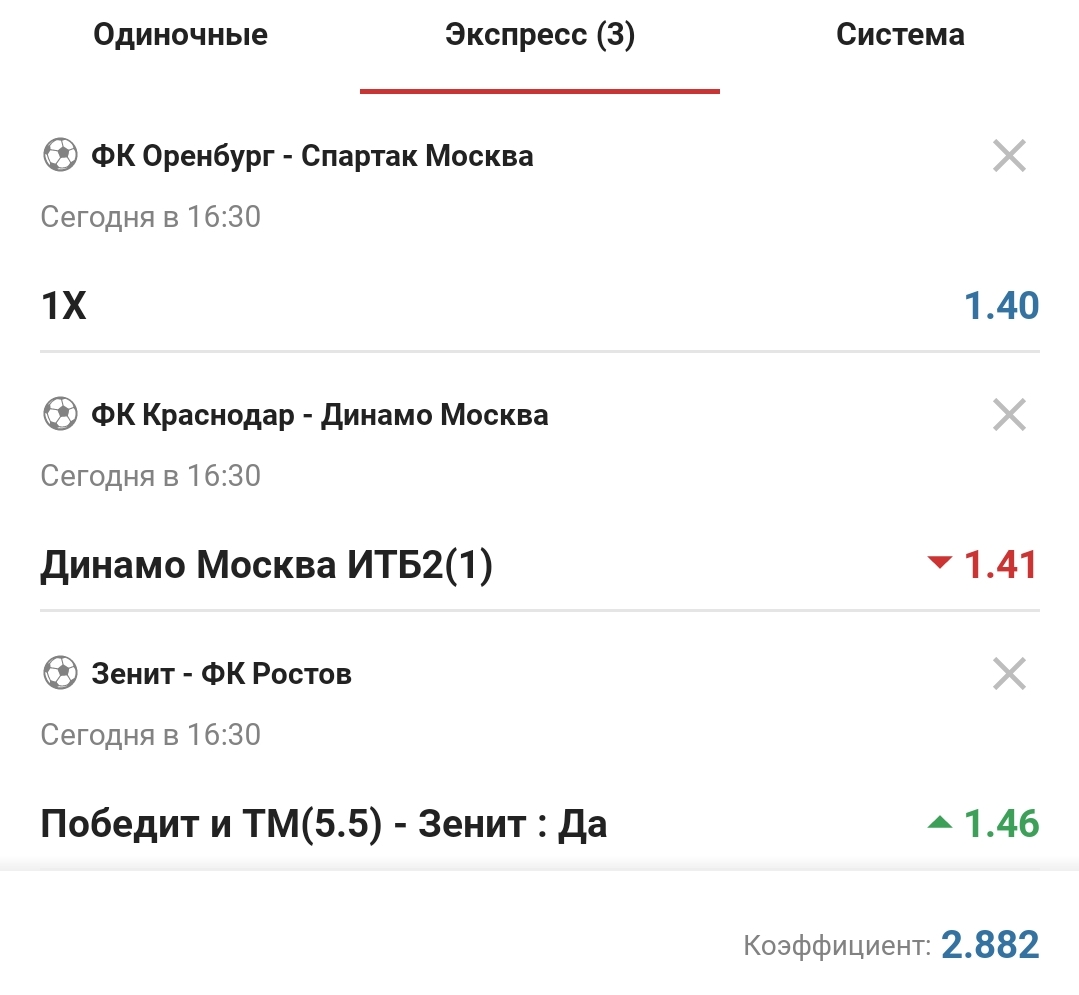
Task: Click the 1.41 odds value
Action: click(x=1001, y=565)
